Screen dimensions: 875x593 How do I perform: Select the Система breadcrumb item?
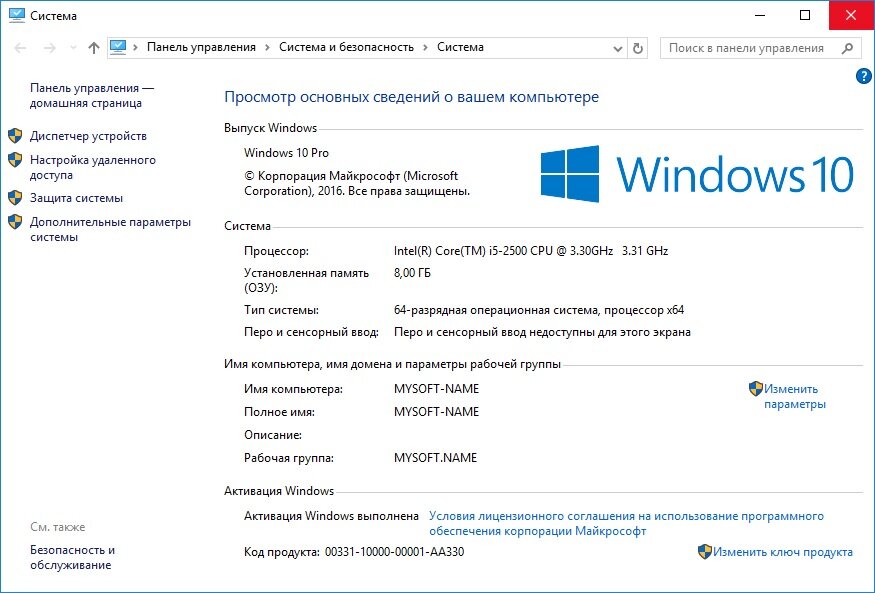click(460, 47)
